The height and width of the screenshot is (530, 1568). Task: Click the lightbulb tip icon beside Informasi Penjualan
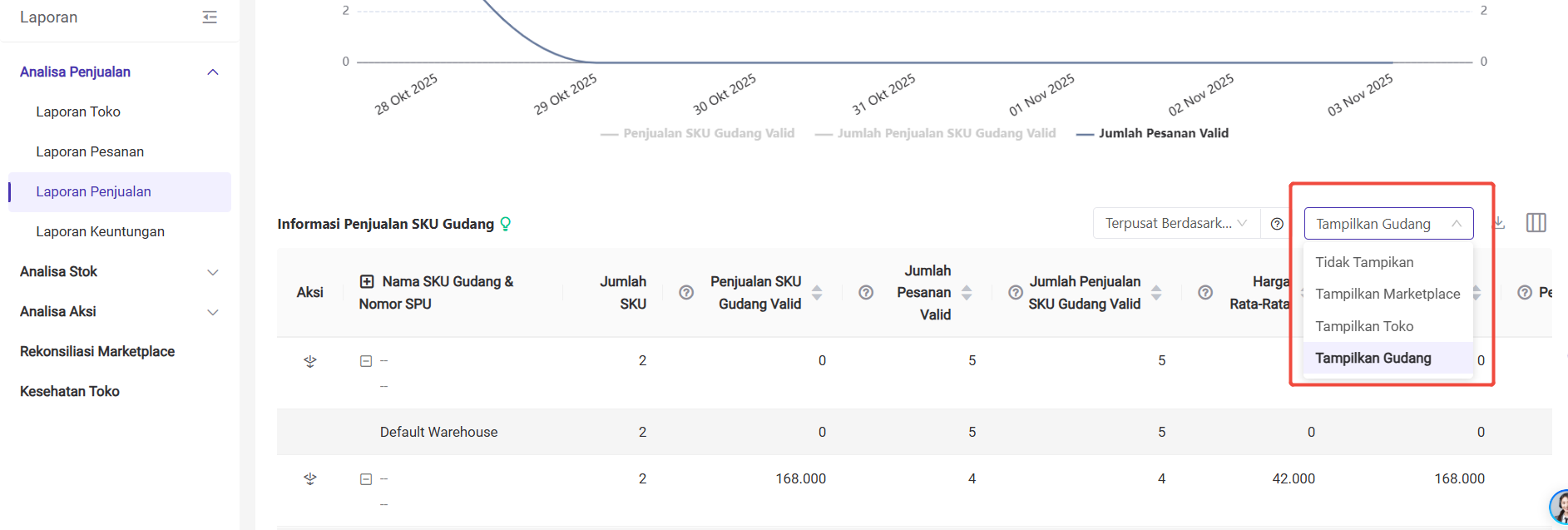(506, 224)
